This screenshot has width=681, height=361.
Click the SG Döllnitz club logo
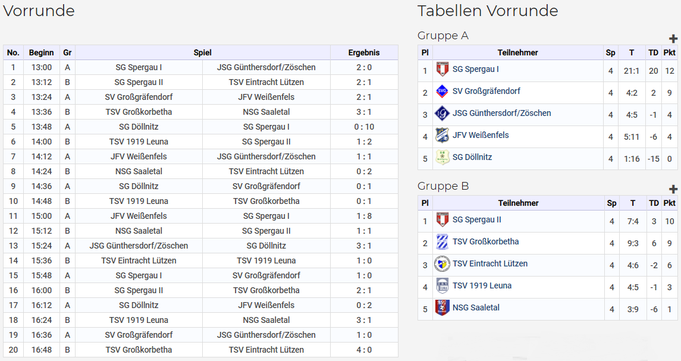pos(442,157)
